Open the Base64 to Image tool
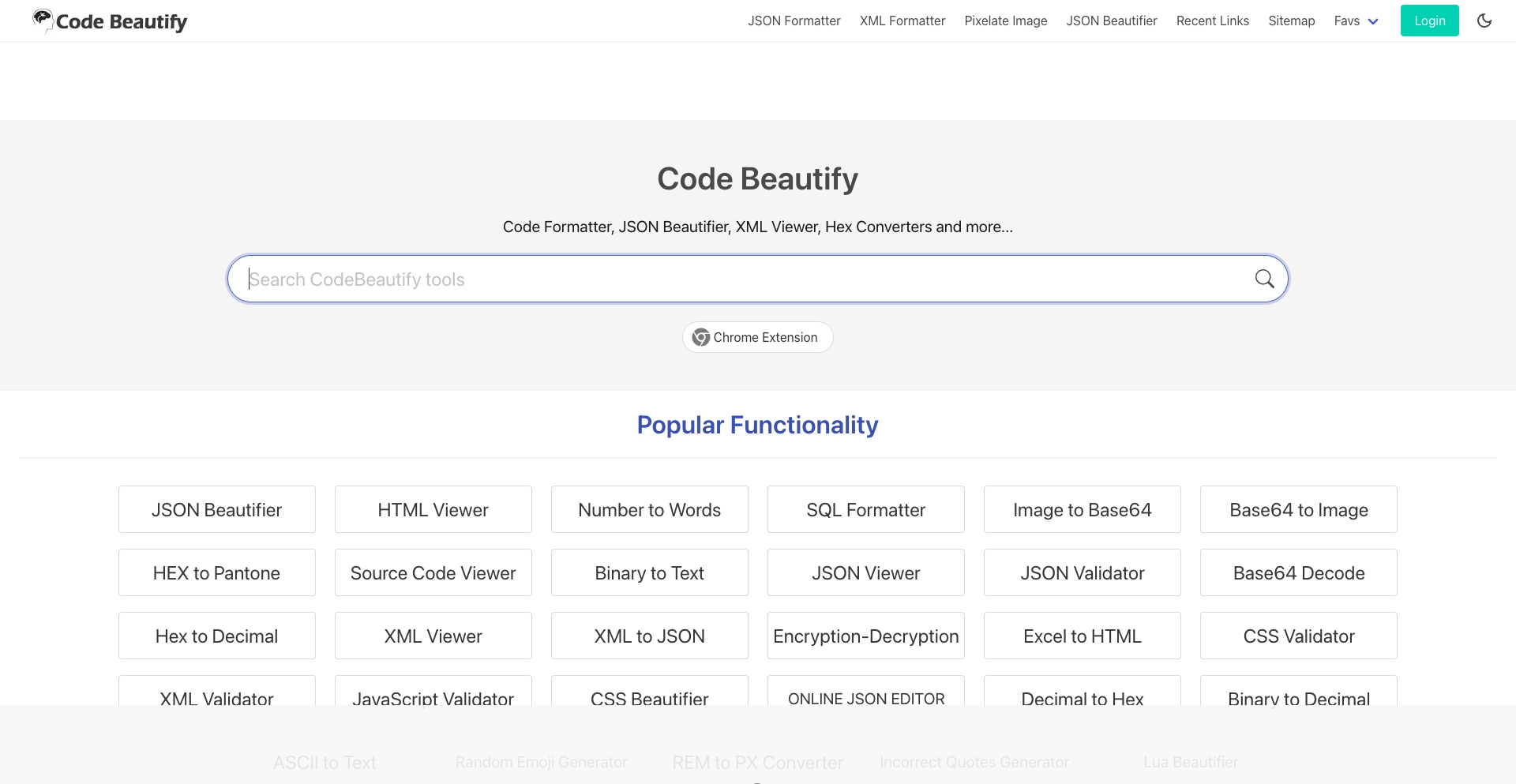The image size is (1516, 784). click(x=1298, y=509)
